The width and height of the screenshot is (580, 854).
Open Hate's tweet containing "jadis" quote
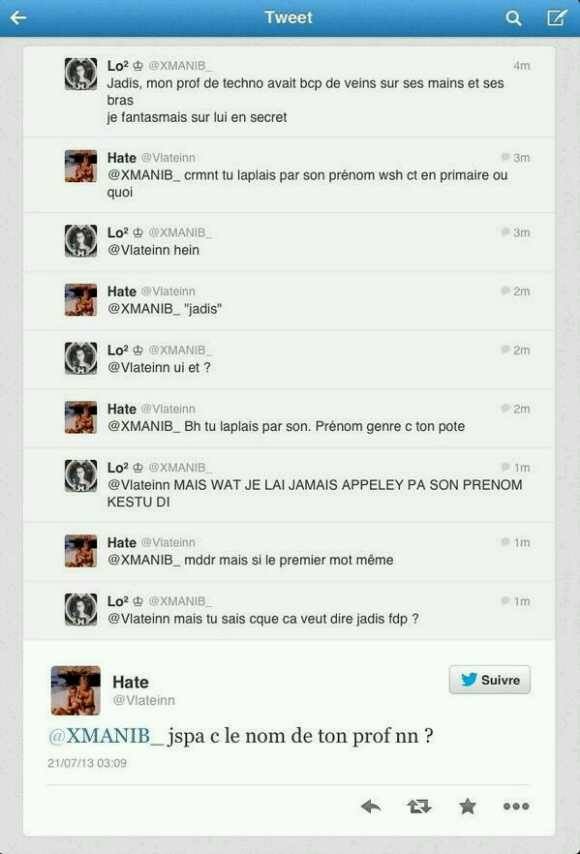(x=289, y=301)
